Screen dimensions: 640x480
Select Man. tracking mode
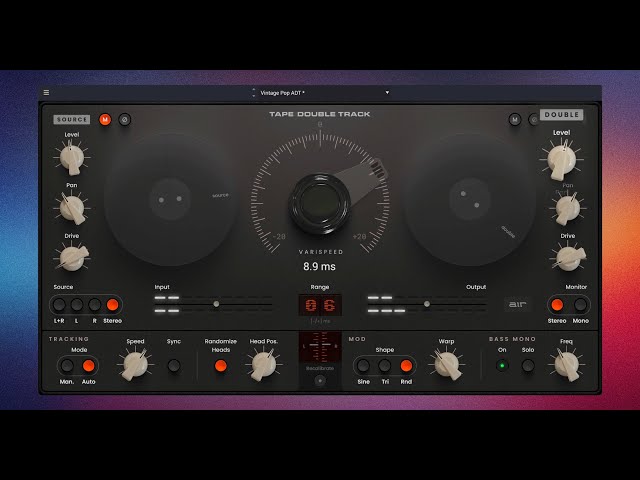[x=67, y=366]
